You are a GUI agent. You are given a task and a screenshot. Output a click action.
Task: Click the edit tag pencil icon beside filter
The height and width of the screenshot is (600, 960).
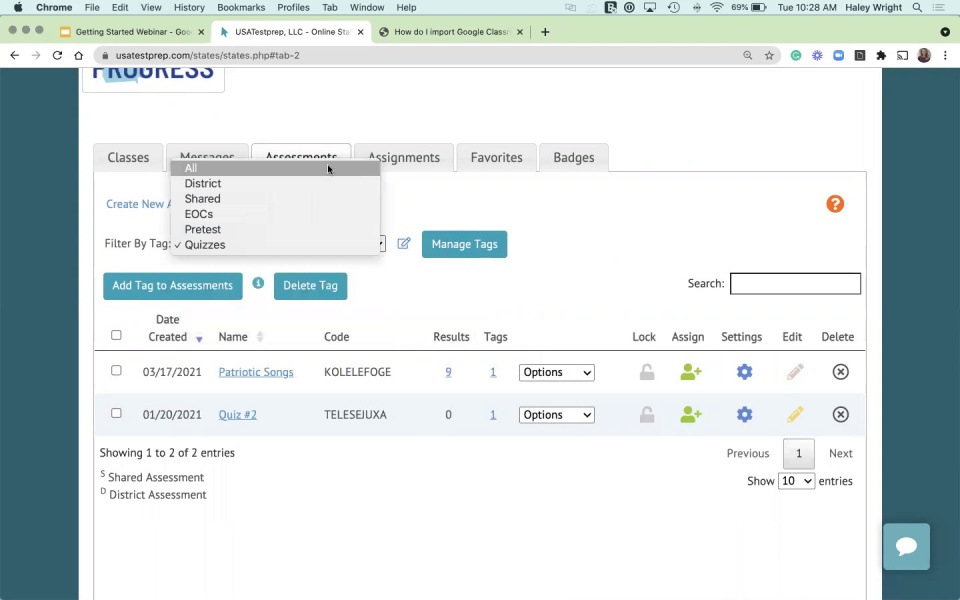tap(404, 243)
